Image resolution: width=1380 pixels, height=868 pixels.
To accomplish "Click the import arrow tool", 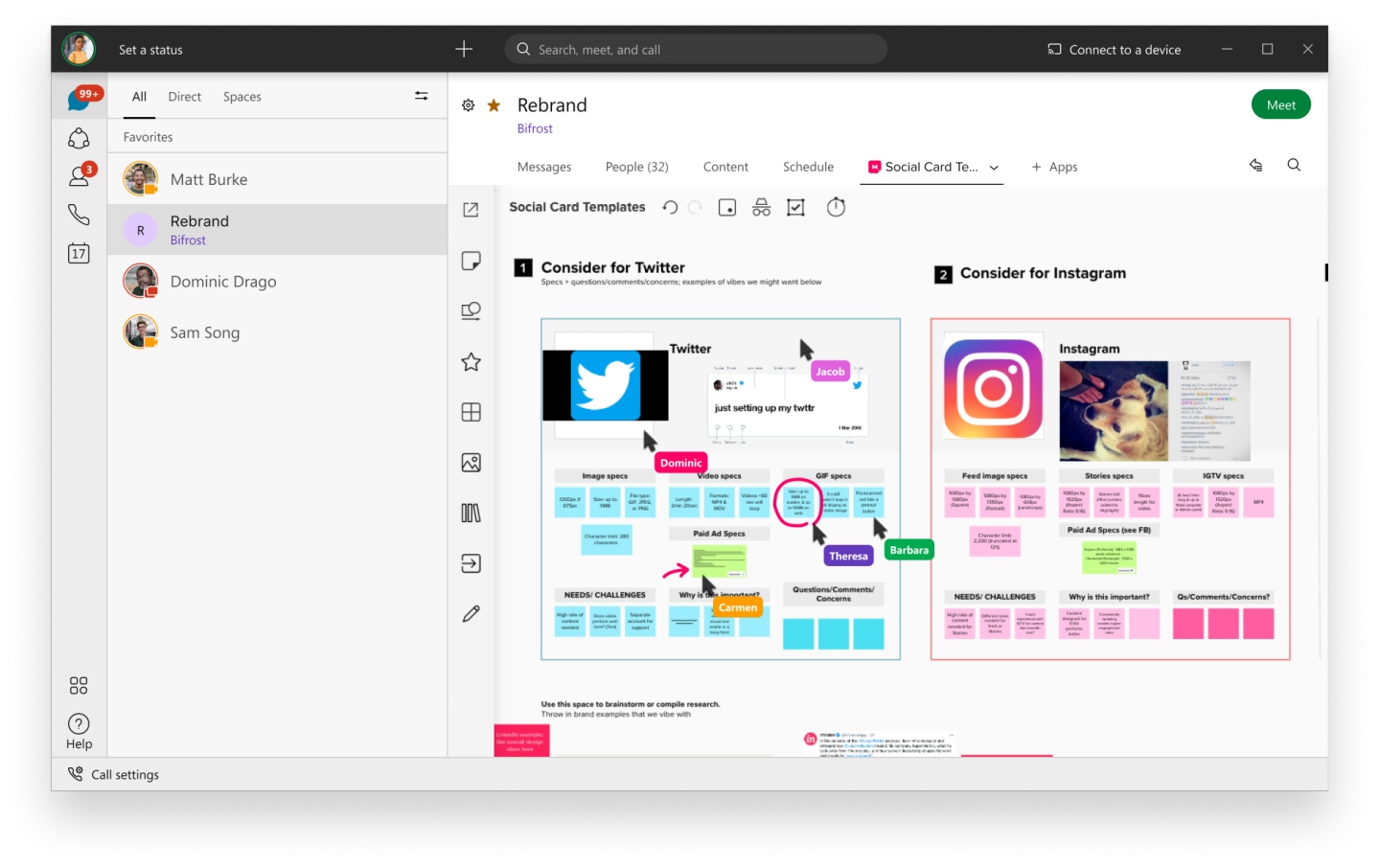I will point(471,563).
